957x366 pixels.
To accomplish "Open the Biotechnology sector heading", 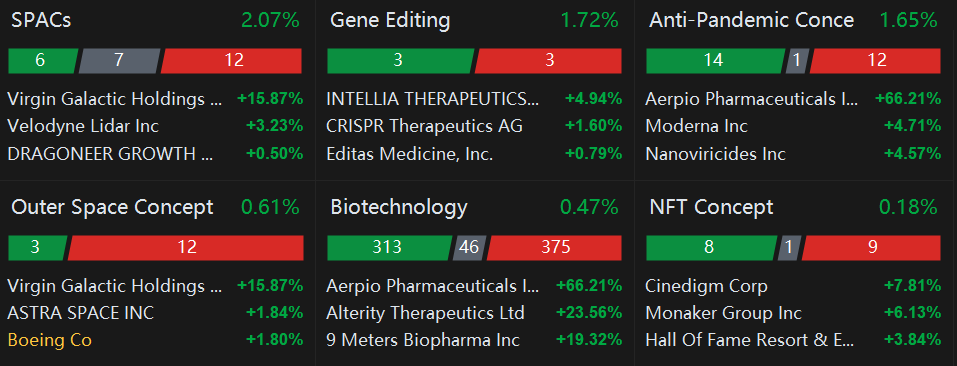I will pos(399,207).
